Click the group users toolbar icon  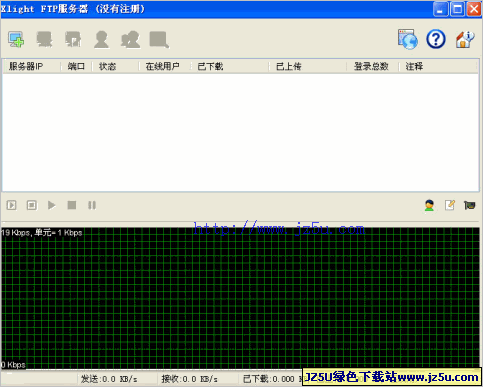click(130, 40)
